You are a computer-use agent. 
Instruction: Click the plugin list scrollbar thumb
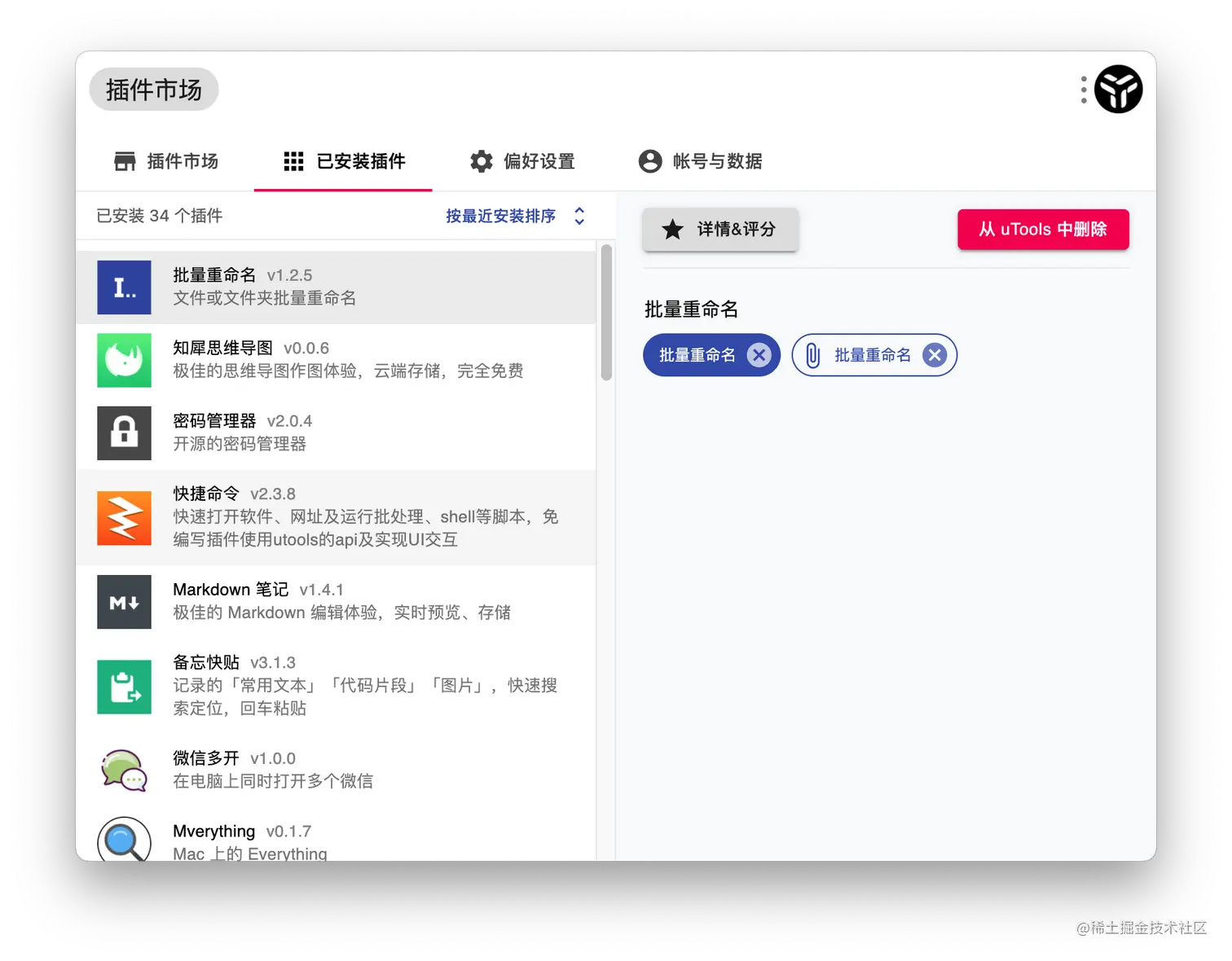606,313
